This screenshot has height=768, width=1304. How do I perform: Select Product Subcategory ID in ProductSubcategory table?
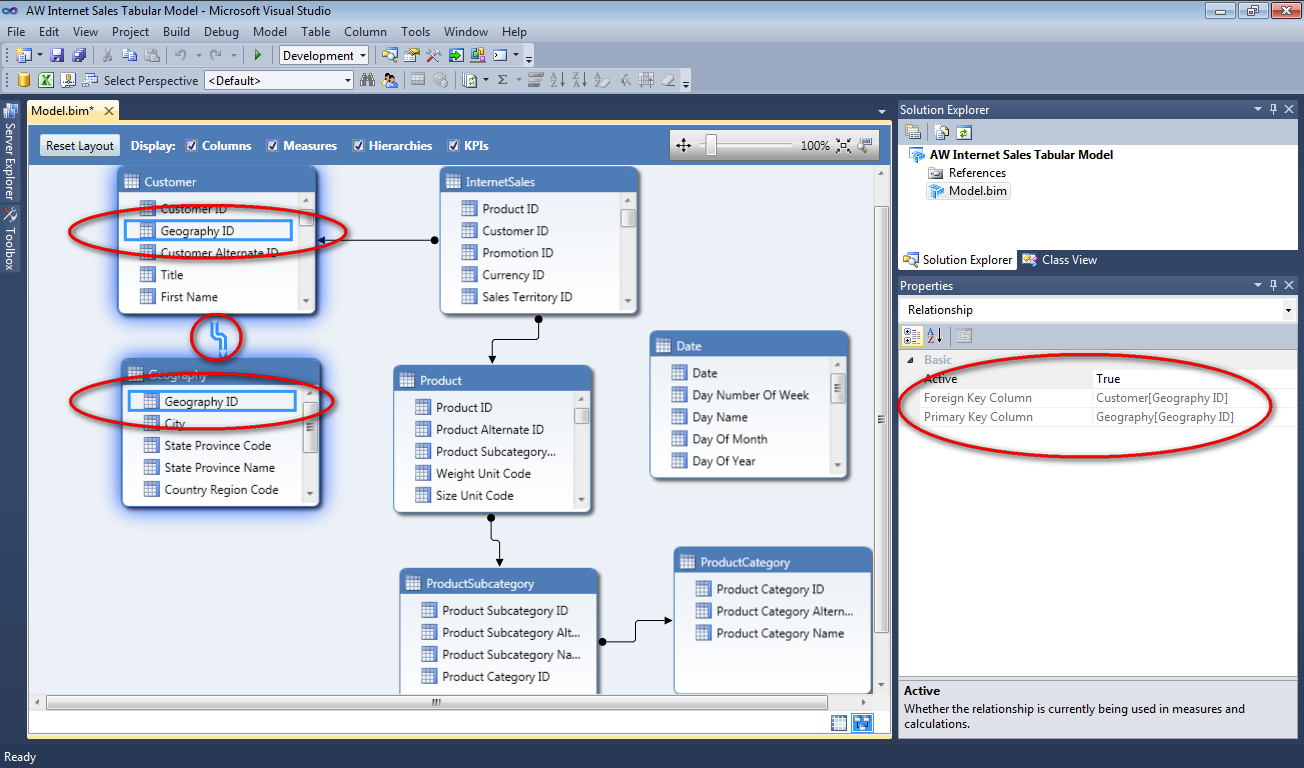[505, 611]
